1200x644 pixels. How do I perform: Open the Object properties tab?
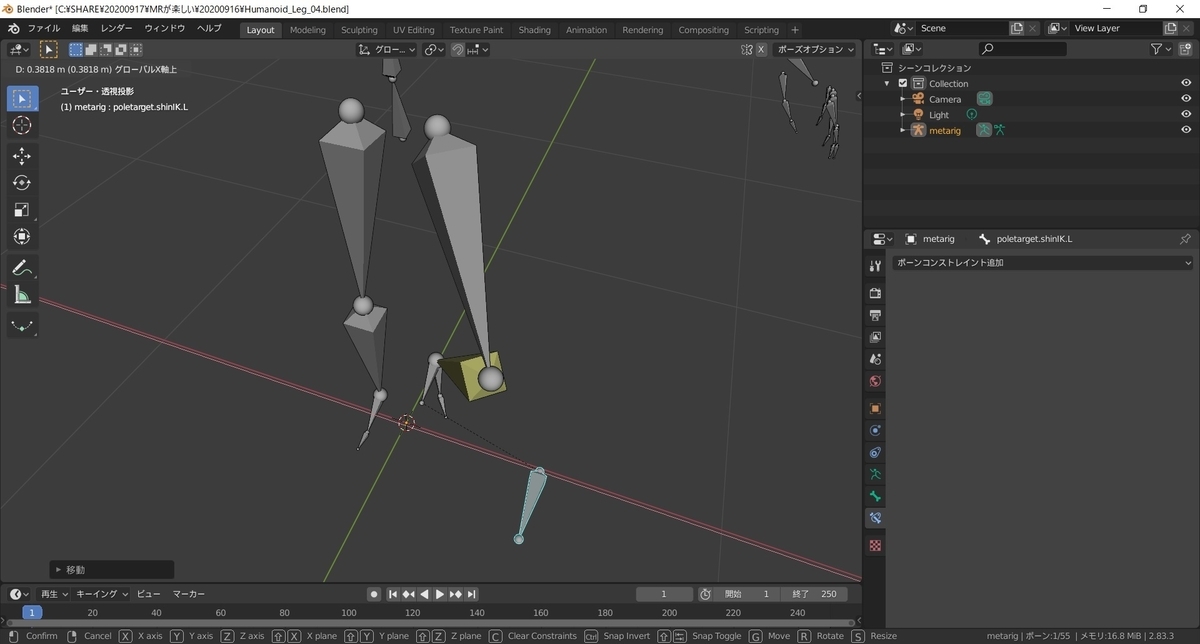point(875,408)
